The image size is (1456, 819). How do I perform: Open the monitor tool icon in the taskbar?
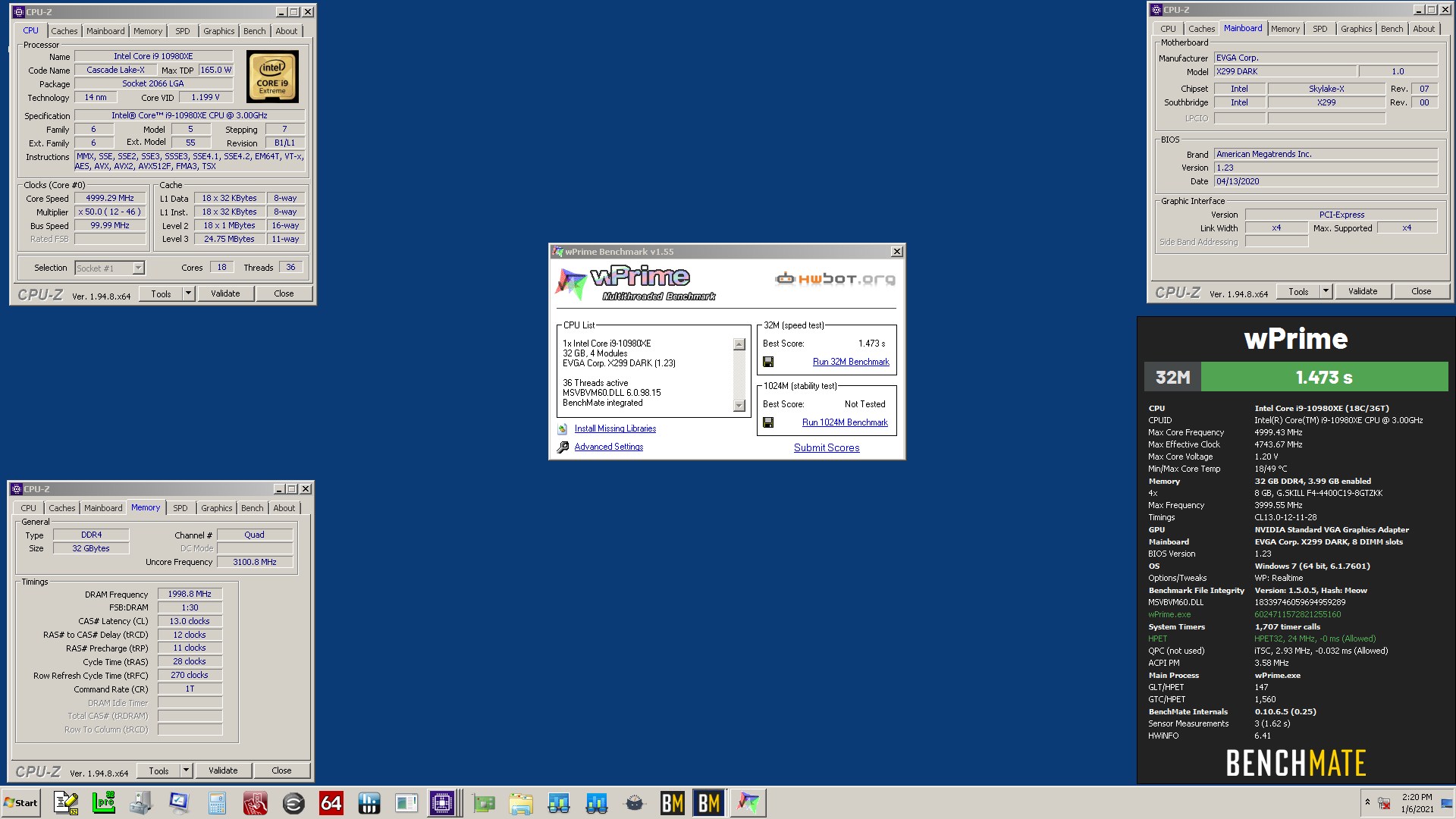pos(180,802)
